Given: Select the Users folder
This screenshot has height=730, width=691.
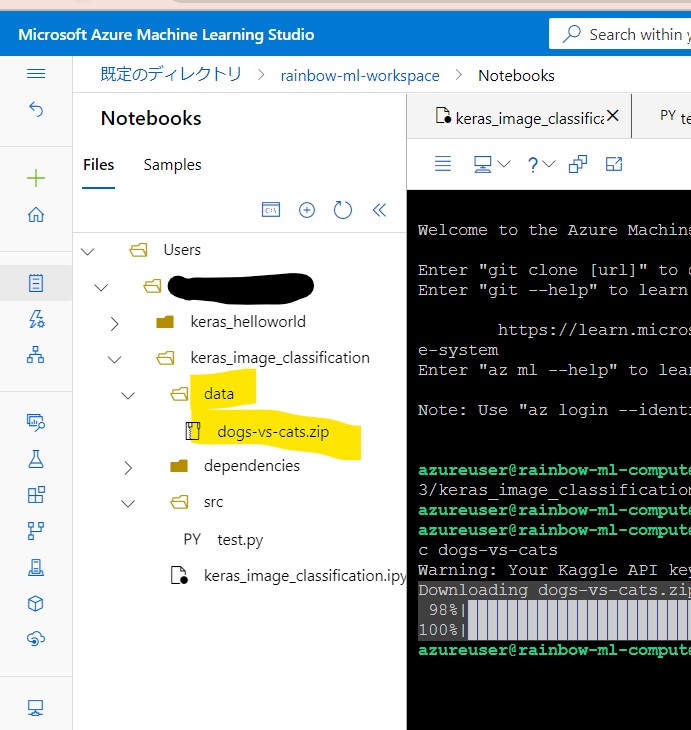Looking at the screenshot, I should pos(182,250).
